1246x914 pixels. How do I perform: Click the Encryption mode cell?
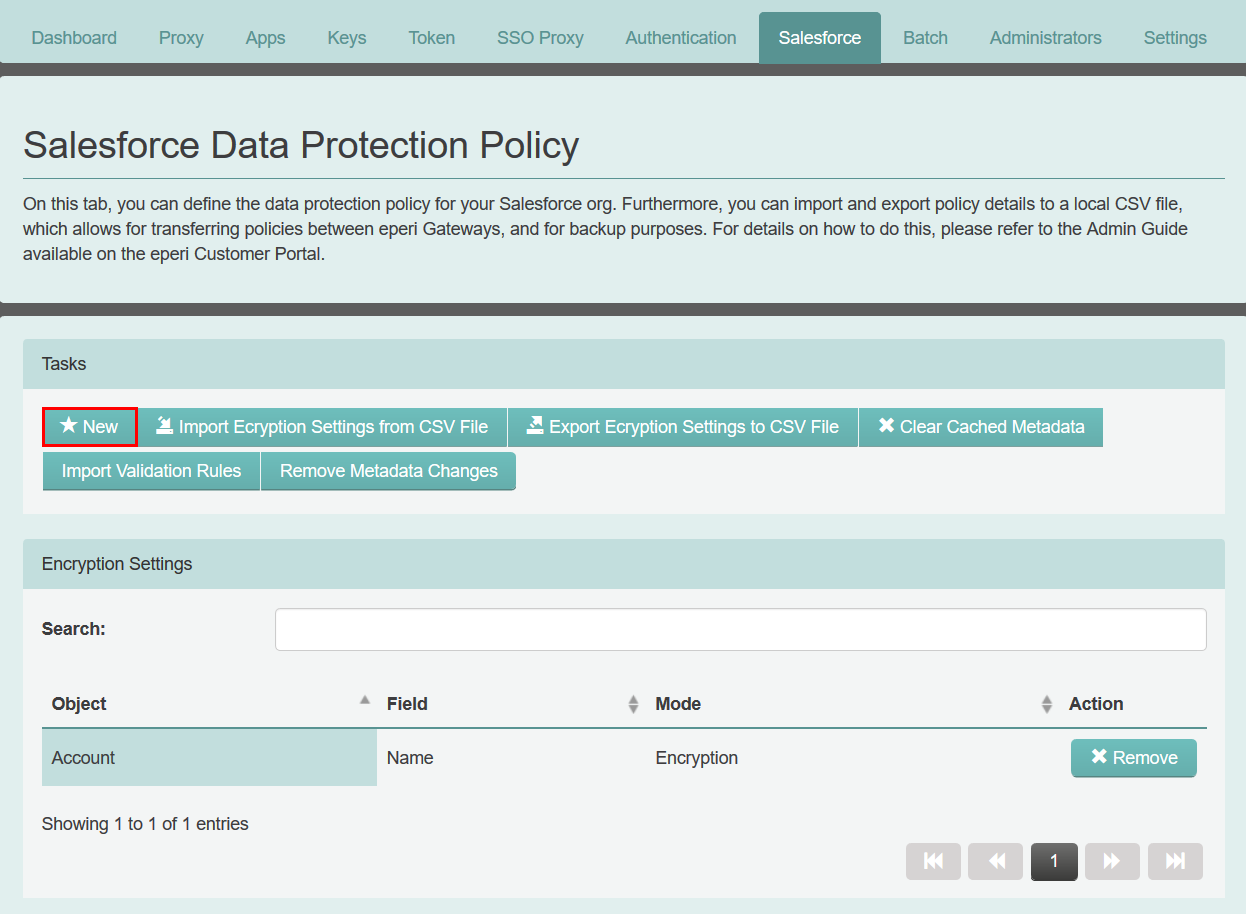pos(852,758)
